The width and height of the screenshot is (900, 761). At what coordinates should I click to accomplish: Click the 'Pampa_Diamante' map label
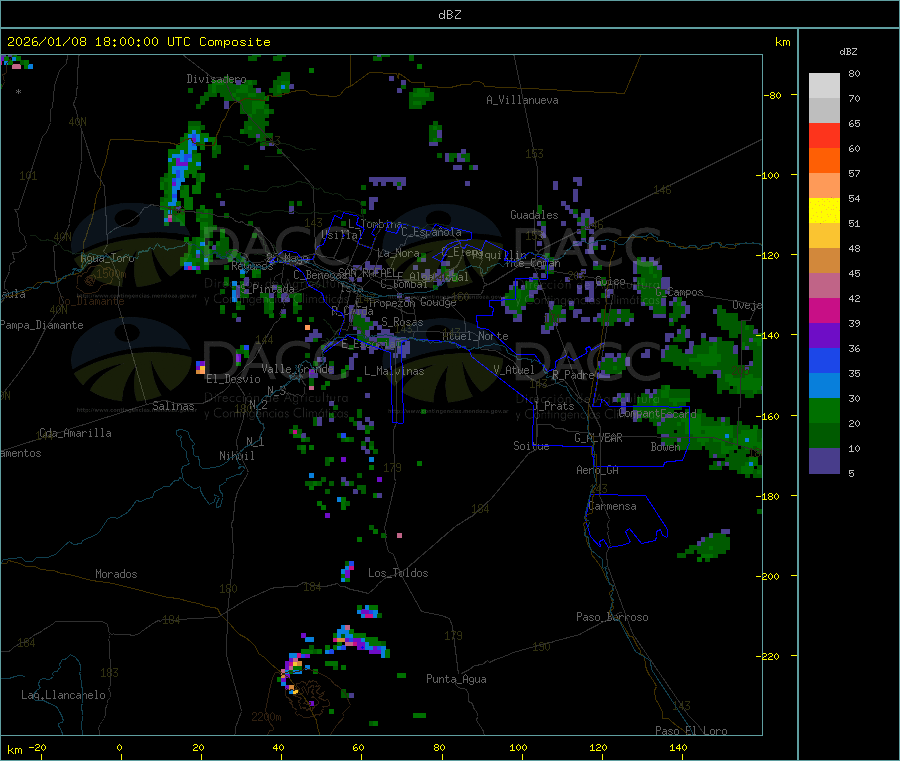(x=42, y=325)
